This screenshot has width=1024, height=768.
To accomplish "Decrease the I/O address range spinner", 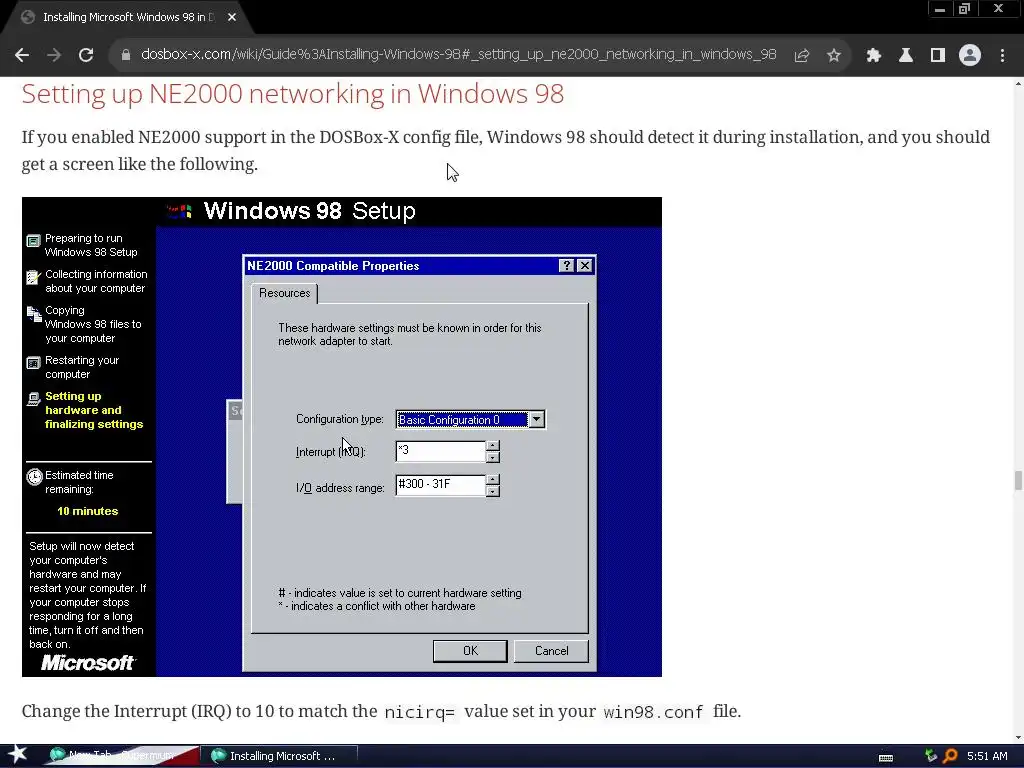I will click(493, 491).
